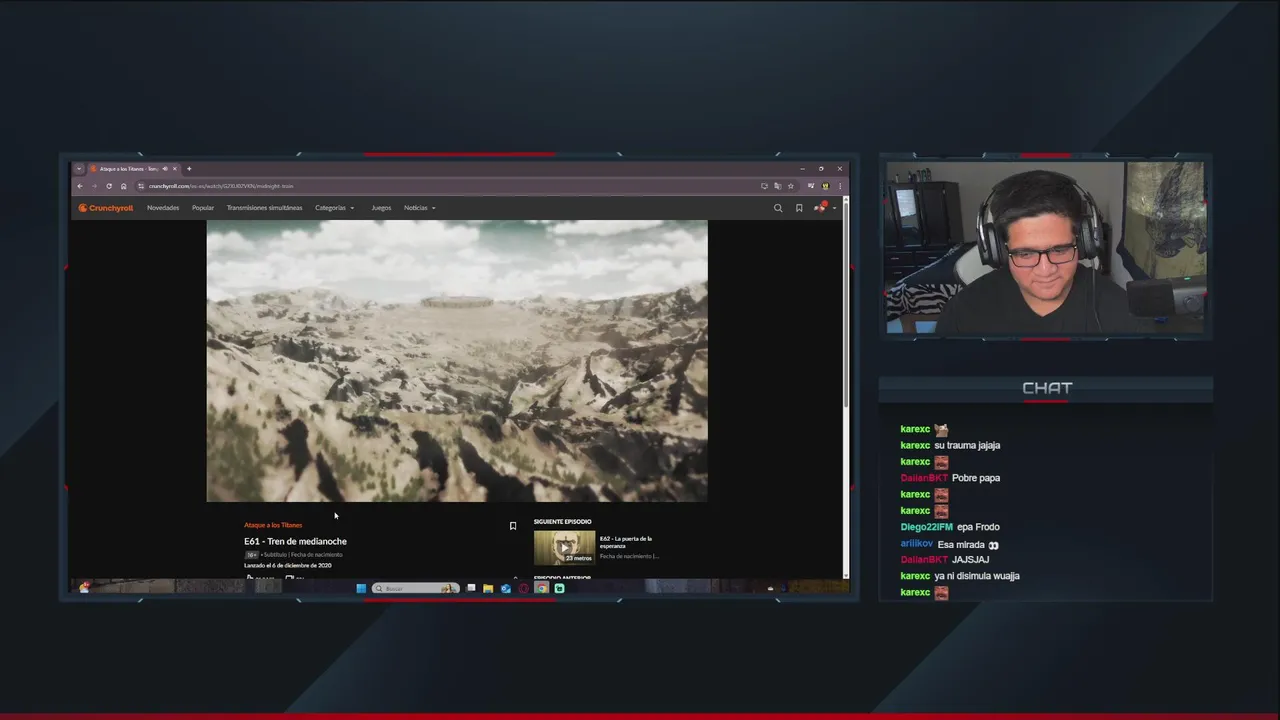The image size is (1280, 720).
Task: Open the green app icon on taskbar
Action: coord(559,588)
